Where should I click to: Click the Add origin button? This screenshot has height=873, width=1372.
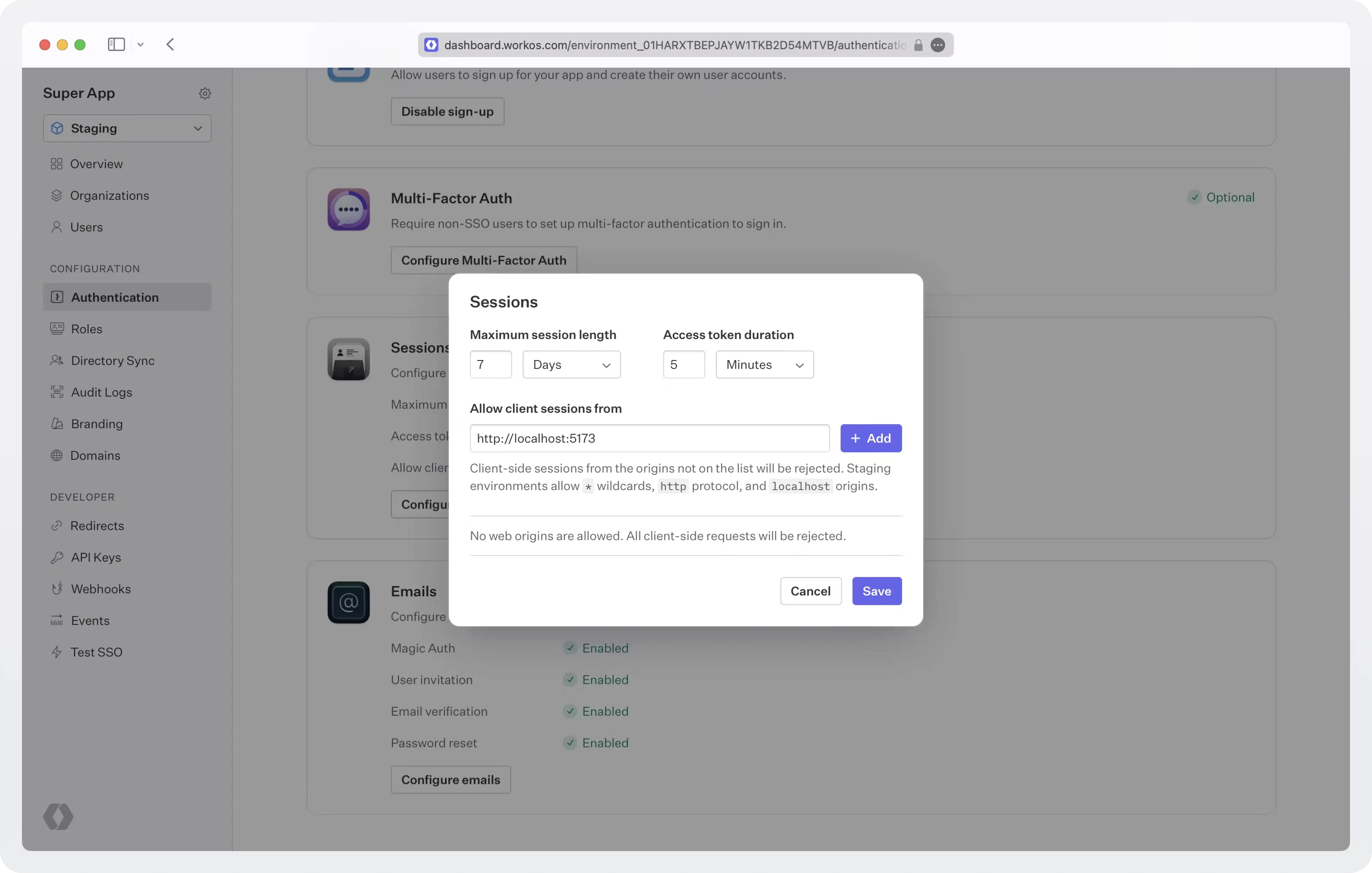[871, 438]
